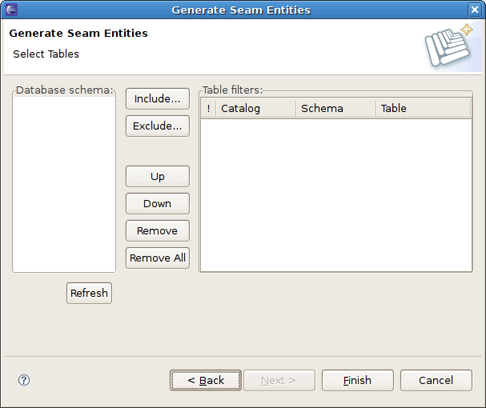Screen dimensions: 486x408
Task: Close the dialog with title bar X
Action: [x=474, y=10]
